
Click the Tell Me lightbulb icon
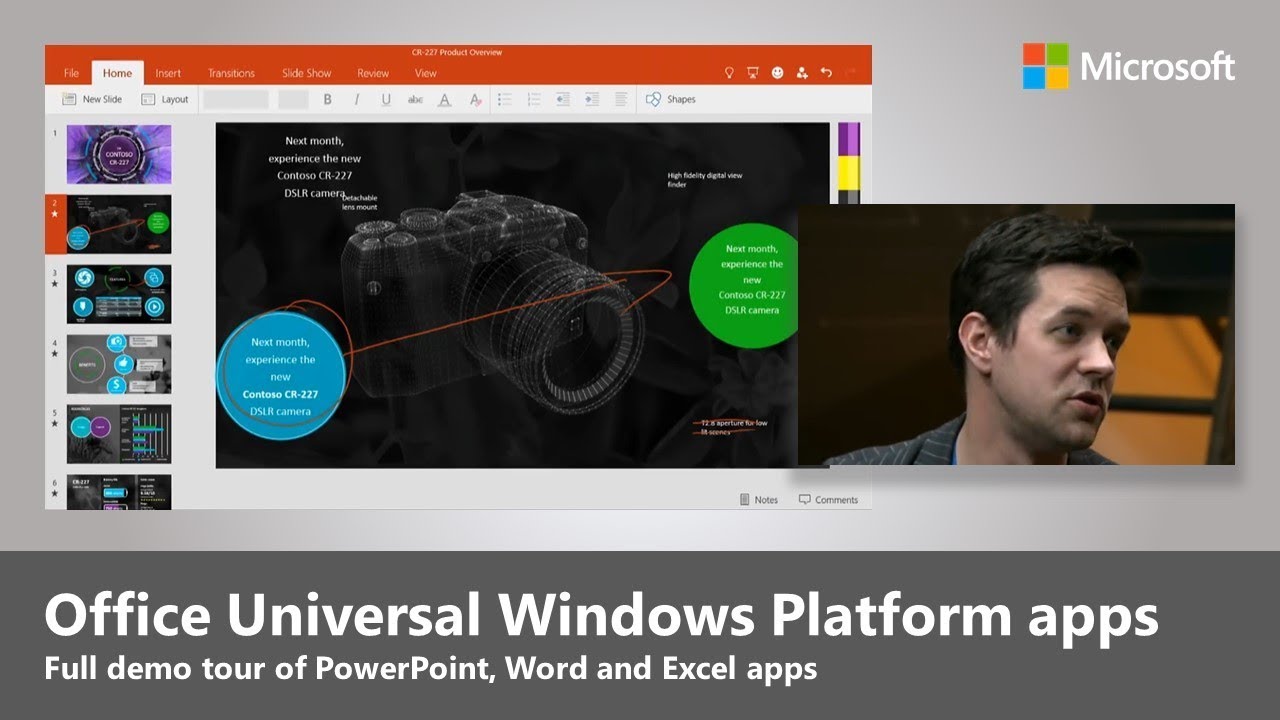tap(729, 73)
